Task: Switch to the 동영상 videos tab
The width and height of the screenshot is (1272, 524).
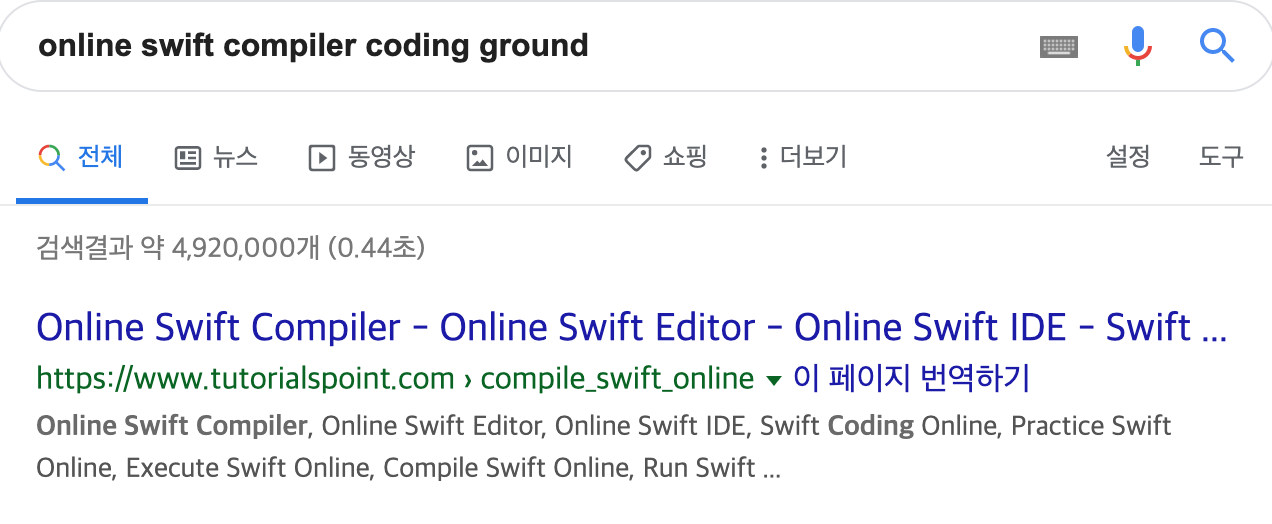Action: coord(361,157)
